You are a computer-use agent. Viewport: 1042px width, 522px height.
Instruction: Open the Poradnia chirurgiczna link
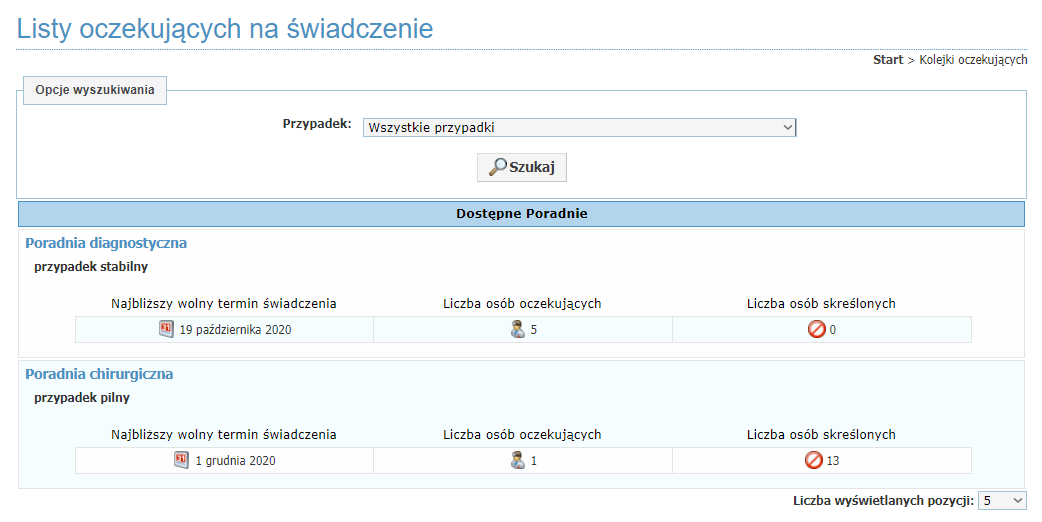pos(99,374)
